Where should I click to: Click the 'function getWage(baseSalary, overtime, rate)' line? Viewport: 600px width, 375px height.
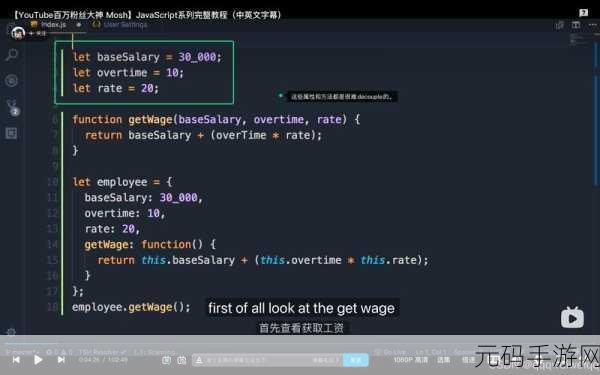click(216, 120)
